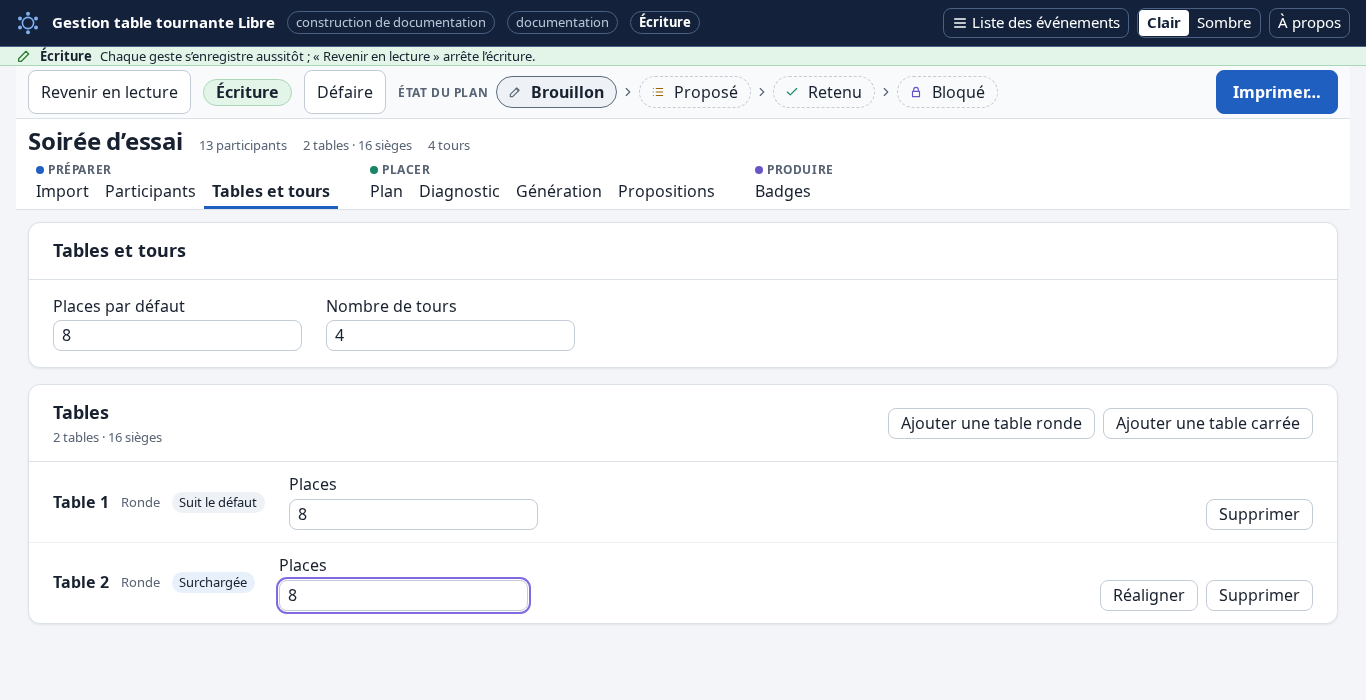Set plan state to Retenu

tap(824, 92)
